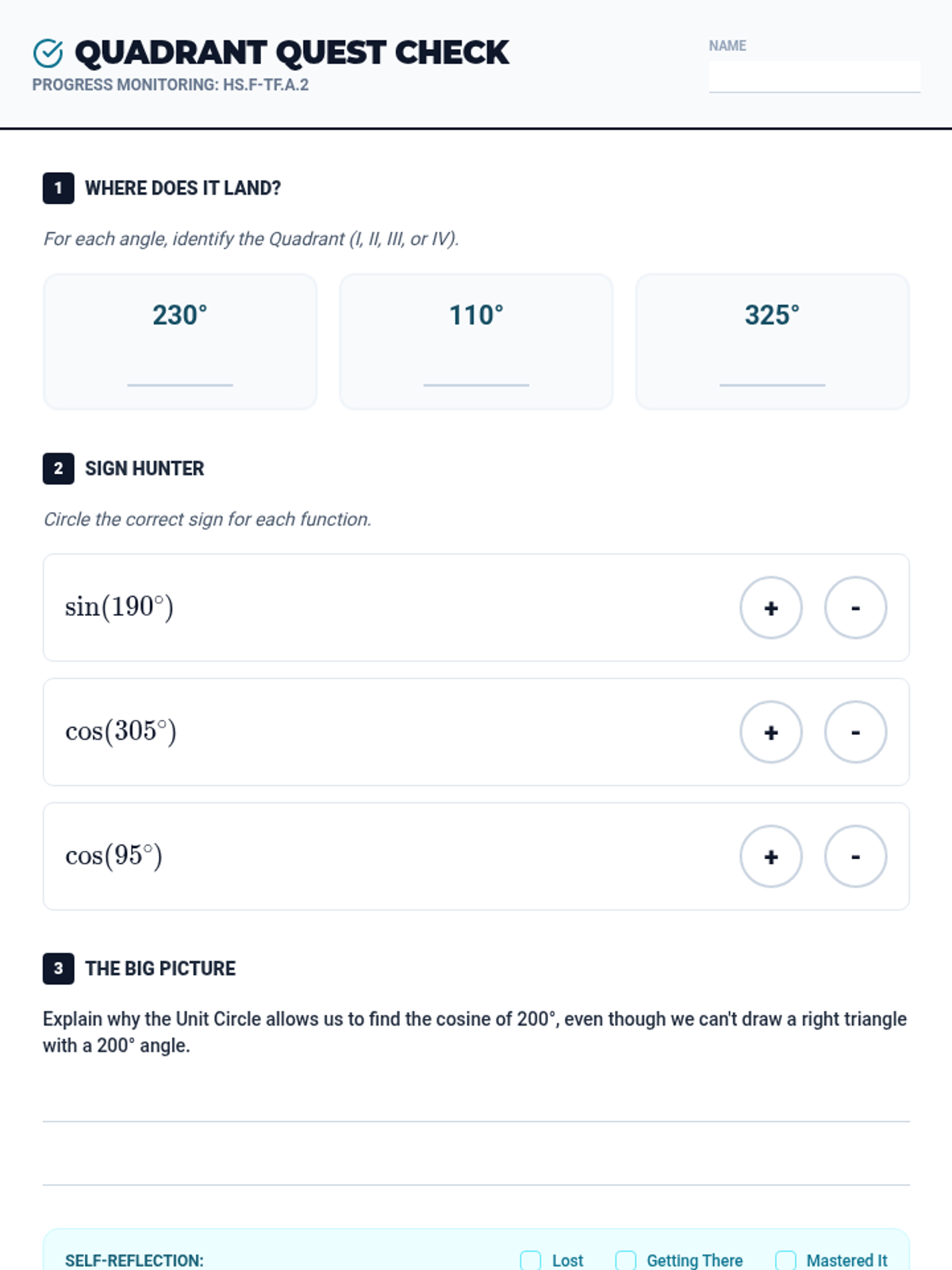Tick the Getting There checkbox
Image resolution: width=952 pixels, height=1270 pixels.
coord(625,1260)
